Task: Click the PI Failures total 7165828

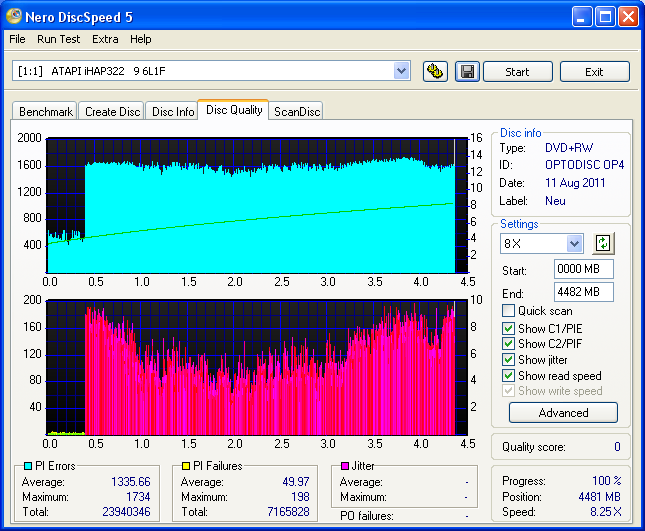Action: (x=288, y=512)
